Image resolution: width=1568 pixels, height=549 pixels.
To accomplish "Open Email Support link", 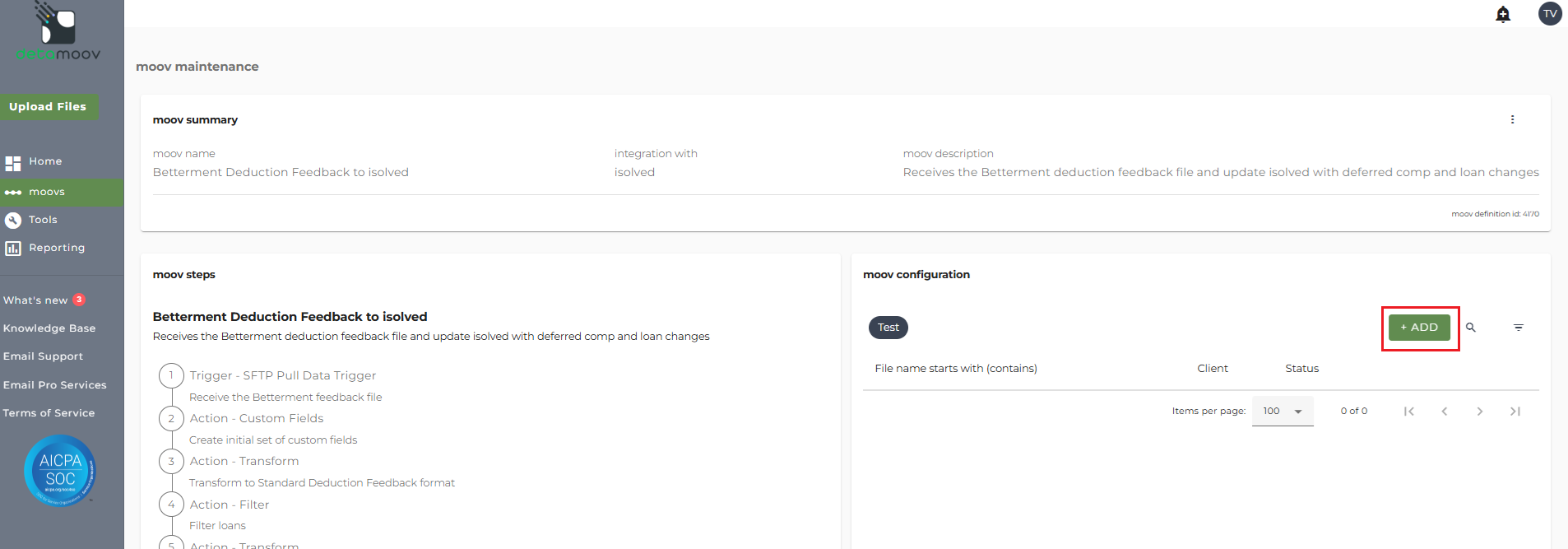I will click(x=43, y=356).
